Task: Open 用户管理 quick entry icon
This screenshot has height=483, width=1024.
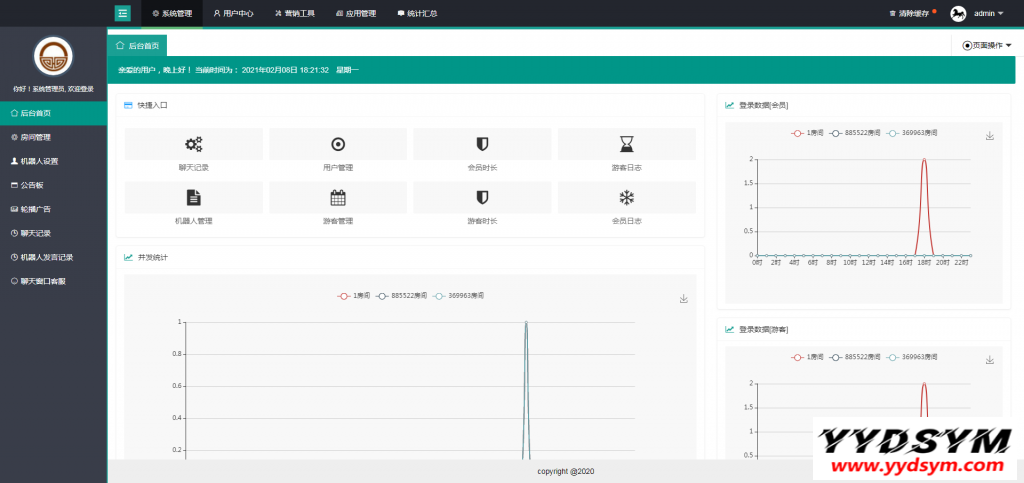Action: [338, 144]
